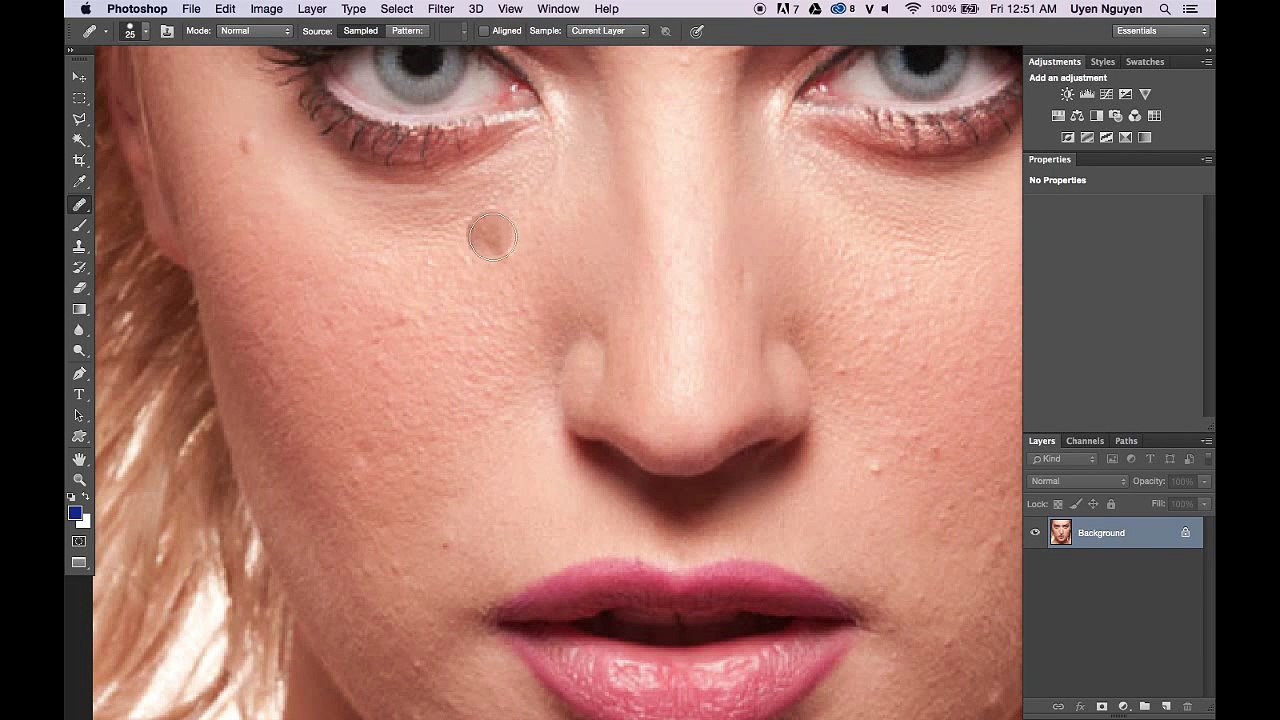This screenshot has height=720, width=1280.
Task: Select the Dodge tool
Action: [x=79, y=351]
